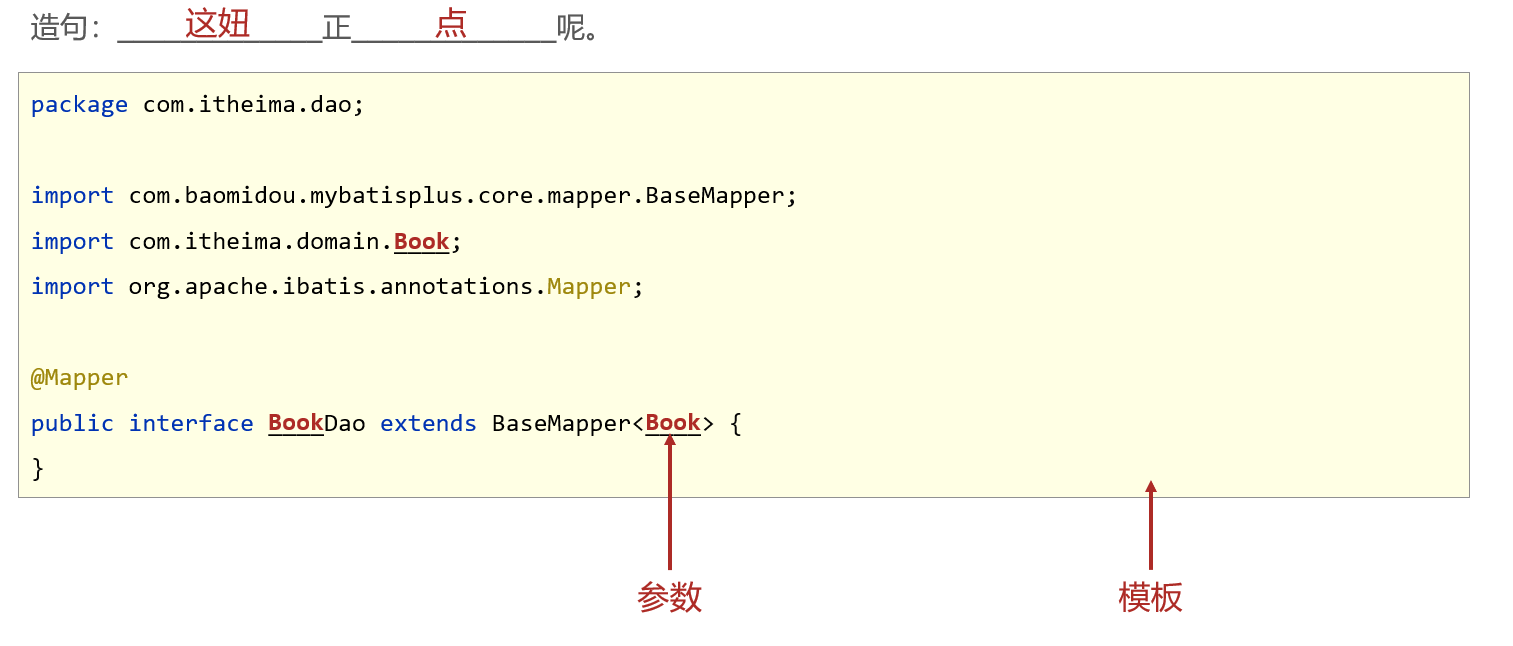Click the Book generic parameter inside angle brackets
This screenshot has height=646, width=1513.
pyautogui.click(x=673, y=423)
